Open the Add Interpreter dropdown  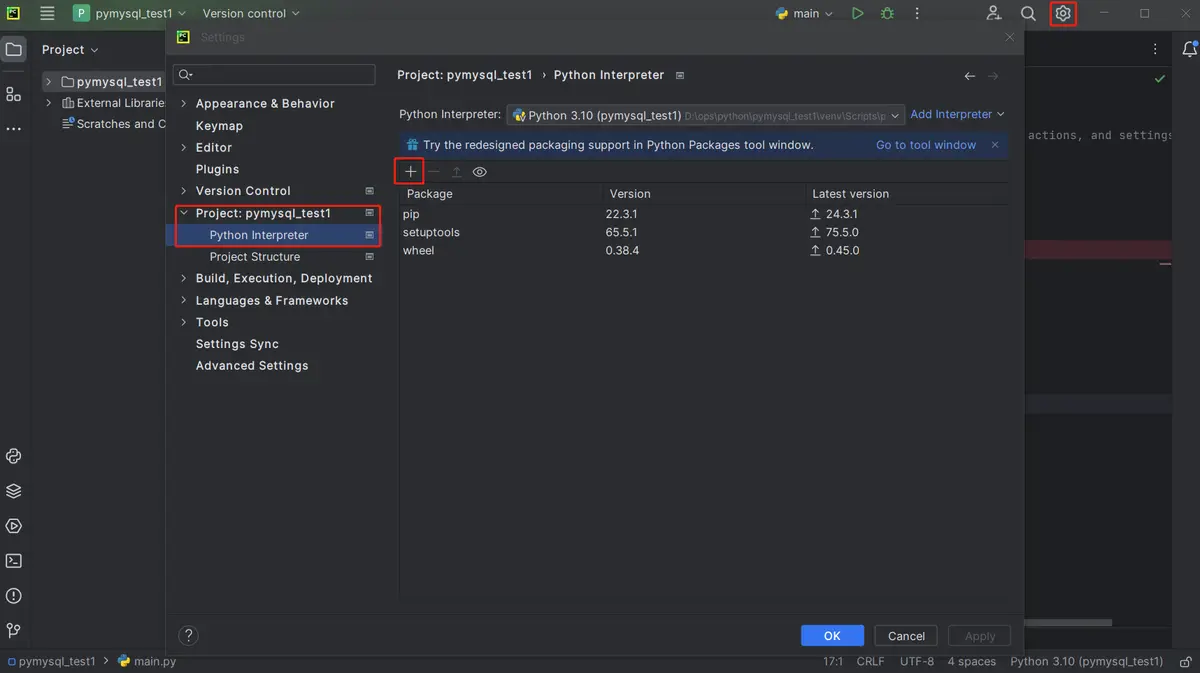957,115
